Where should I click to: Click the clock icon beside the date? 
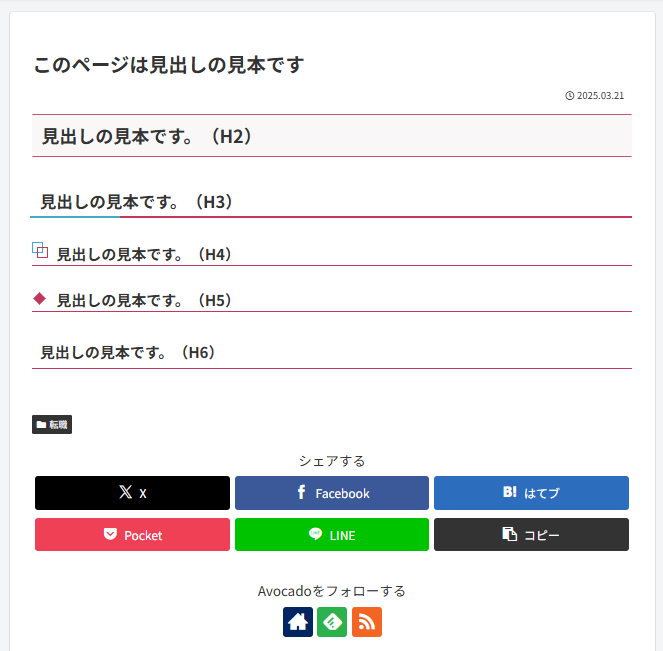[570, 96]
